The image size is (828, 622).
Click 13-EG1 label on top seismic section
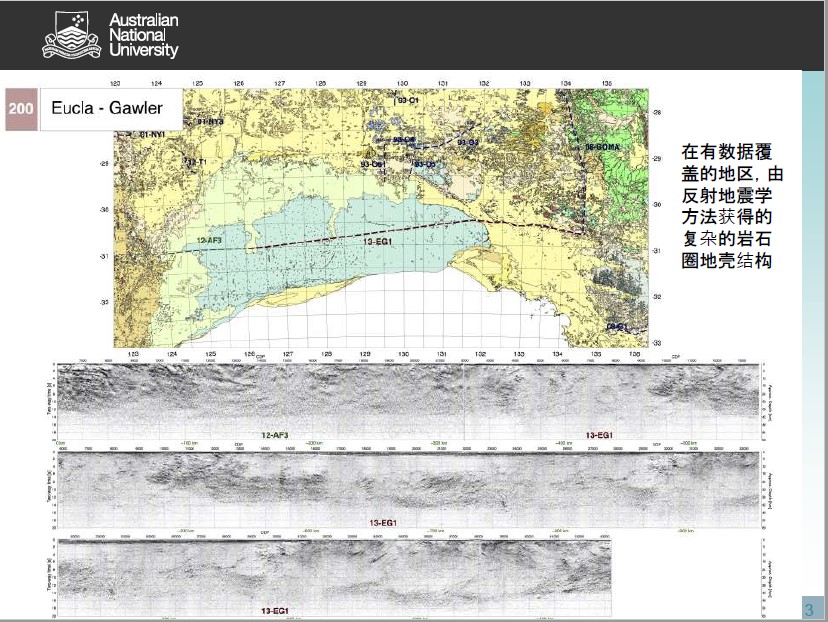point(599,436)
